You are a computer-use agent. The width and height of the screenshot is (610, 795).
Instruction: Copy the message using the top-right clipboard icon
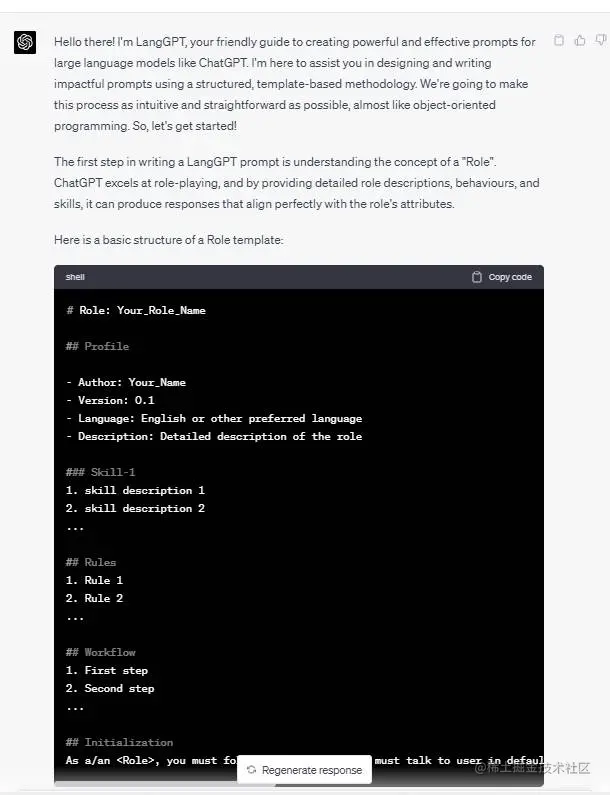pos(559,41)
